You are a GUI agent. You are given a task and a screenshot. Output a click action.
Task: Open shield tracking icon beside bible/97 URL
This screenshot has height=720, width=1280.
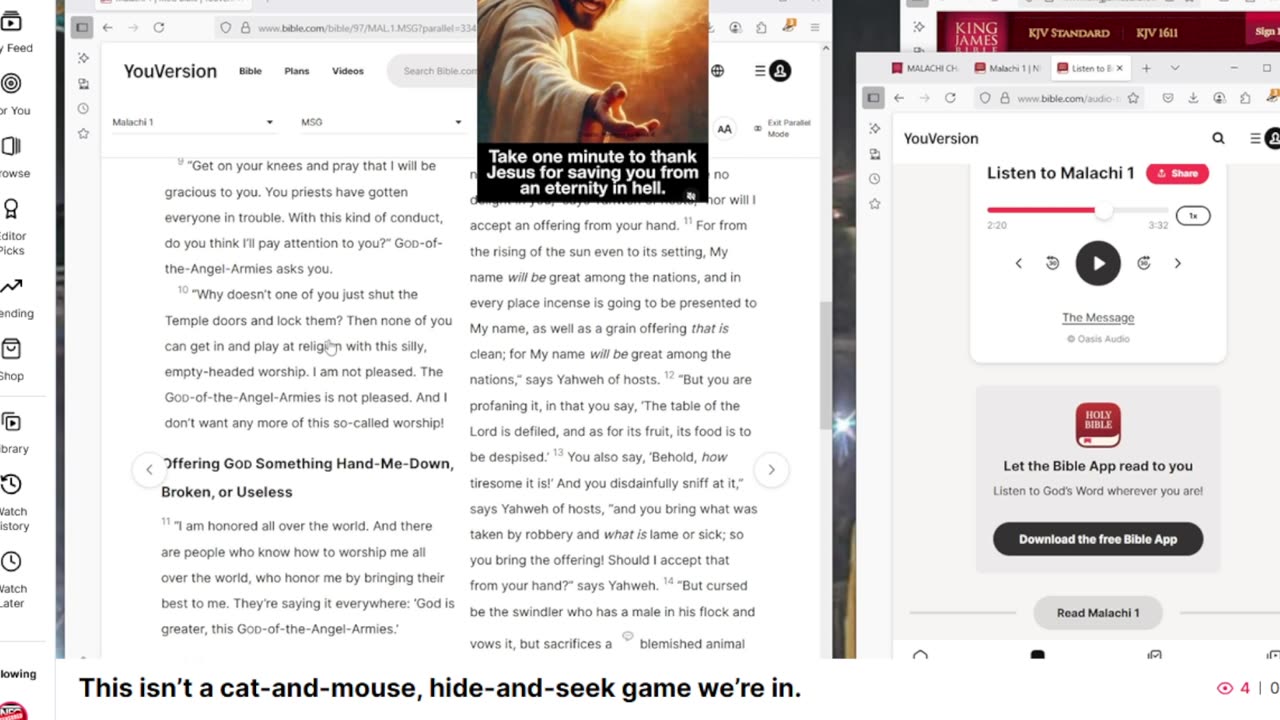(x=225, y=28)
